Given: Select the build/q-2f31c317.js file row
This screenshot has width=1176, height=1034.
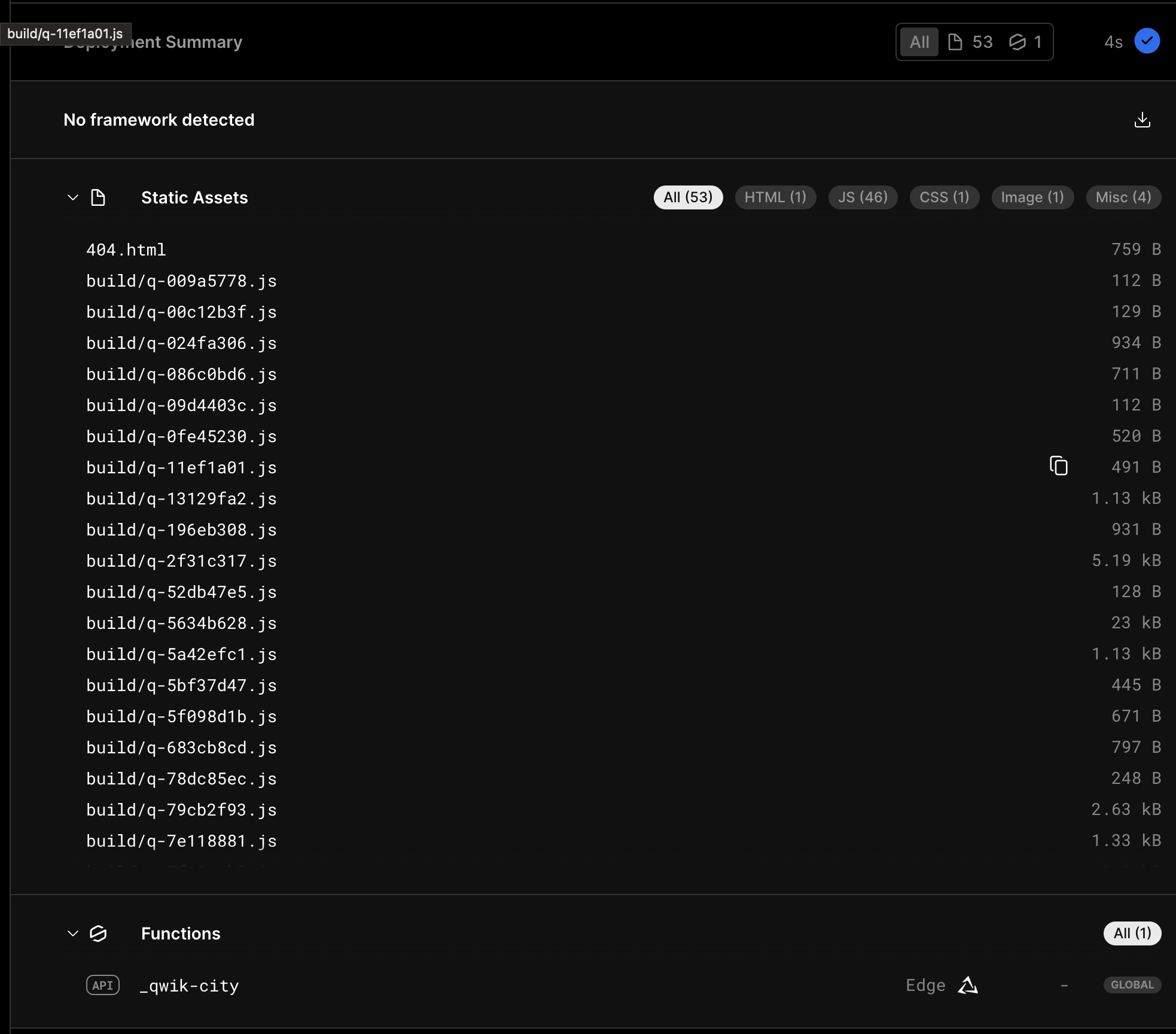Looking at the screenshot, I should click(x=181, y=561).
